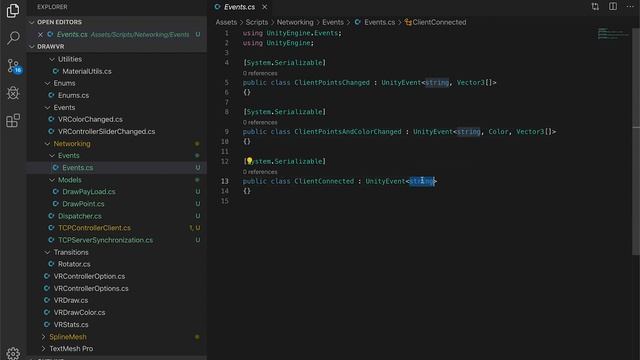Open Enums.cs file
The width and height of the screenshot is (640, 360).
73,95
